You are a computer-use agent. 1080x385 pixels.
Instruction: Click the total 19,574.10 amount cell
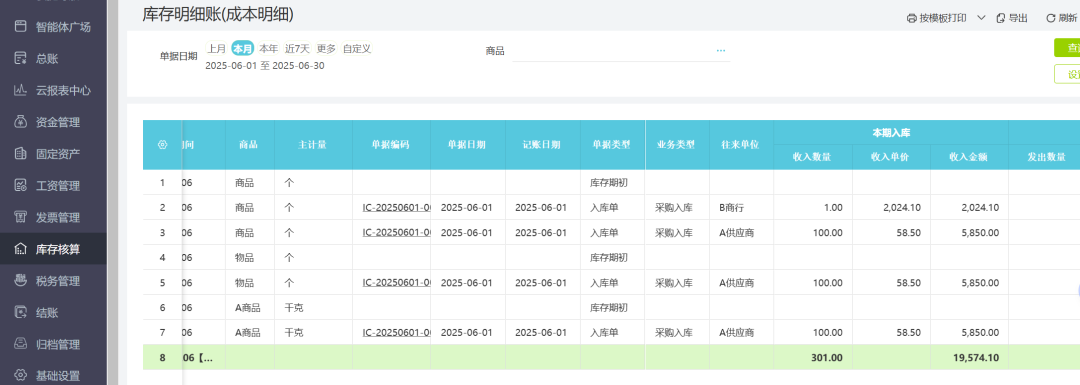click(970, 357)
